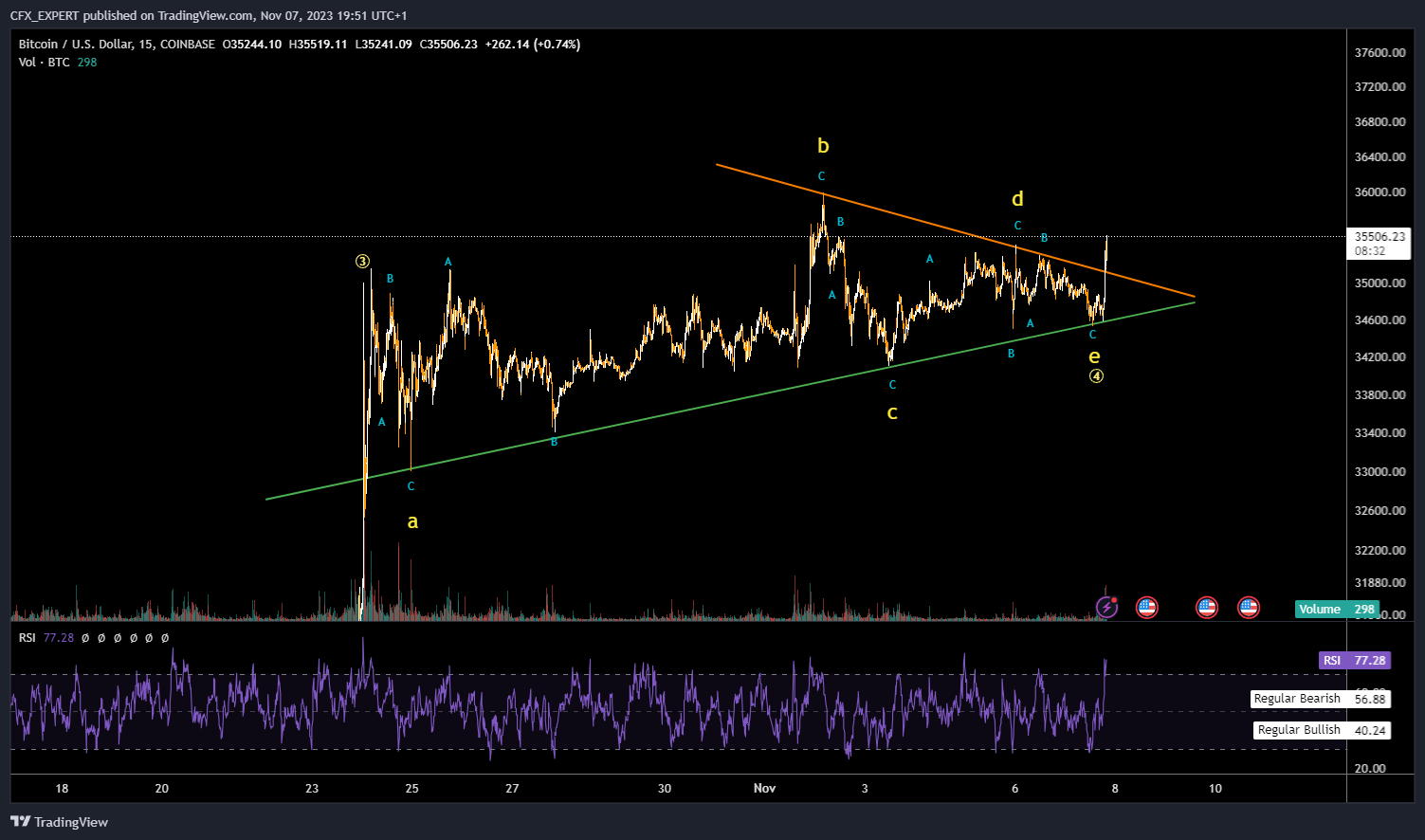Click the Regular Bullish 40.24 label
The width and height of the screenshot is (1425, 840).
[x=1322, y=730]
